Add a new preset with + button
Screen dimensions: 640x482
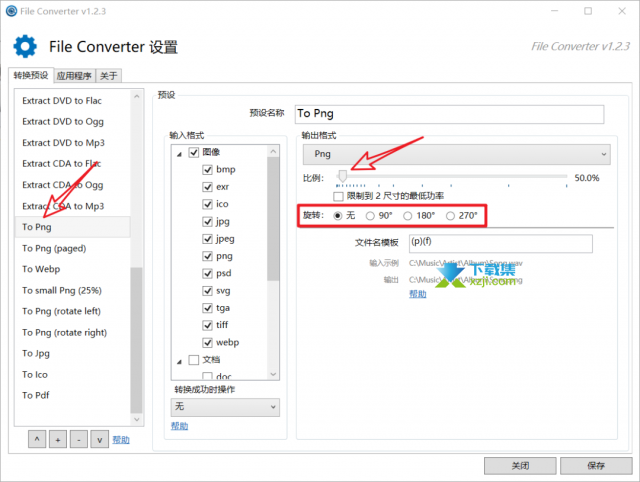pyautogui.click(x=58, y=440)
